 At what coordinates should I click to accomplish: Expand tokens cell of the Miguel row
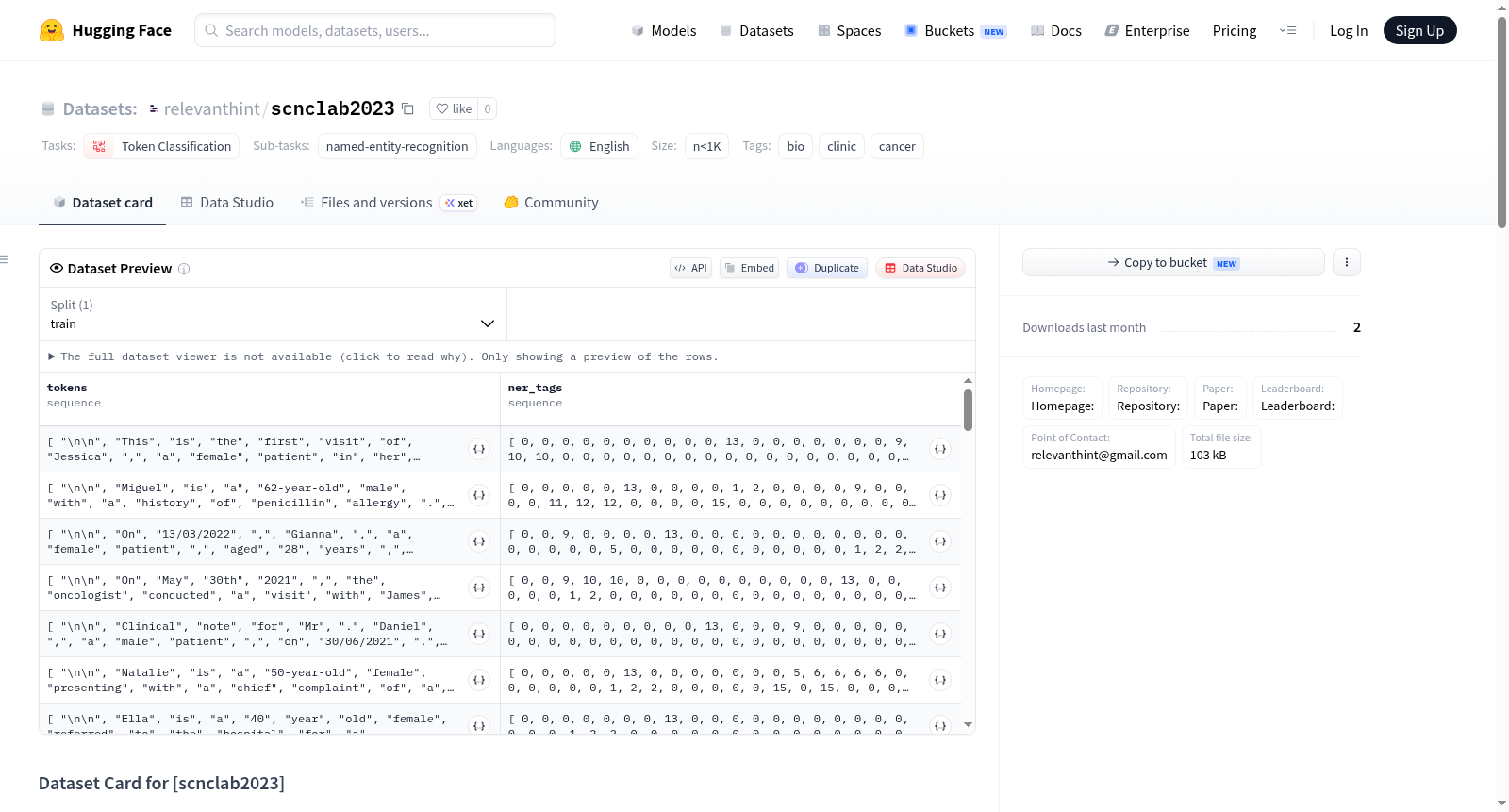[479, 495]
